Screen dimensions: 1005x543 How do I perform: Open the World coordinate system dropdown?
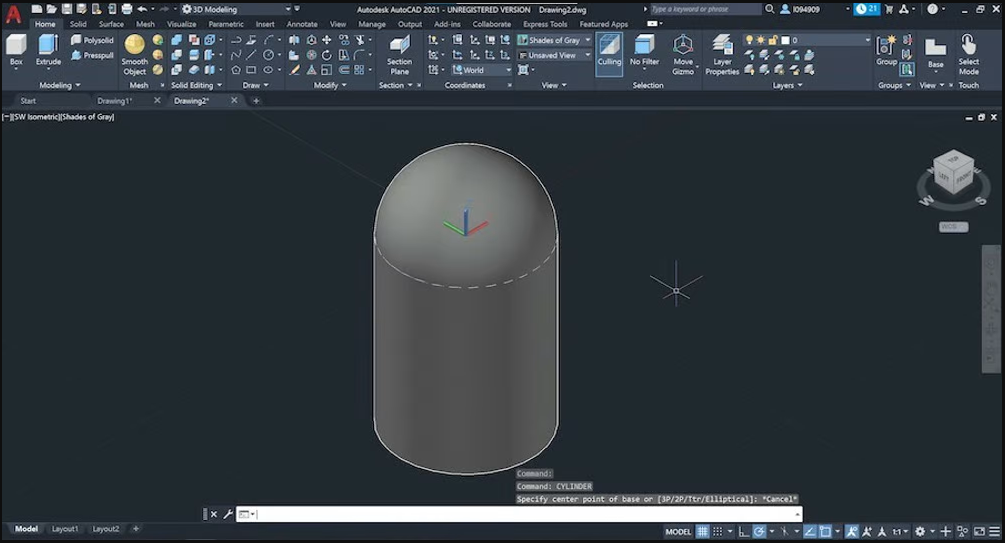(481, 70)
